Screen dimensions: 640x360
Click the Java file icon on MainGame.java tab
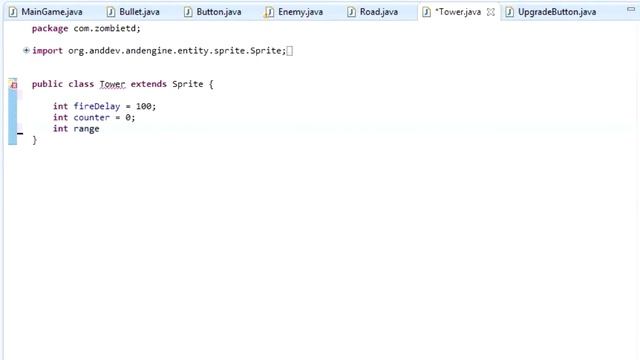13,12
